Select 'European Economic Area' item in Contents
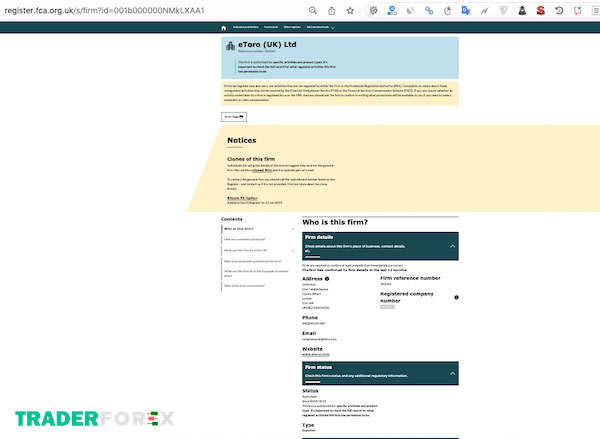This screenshot has height=439, width=600. (256, 273)
